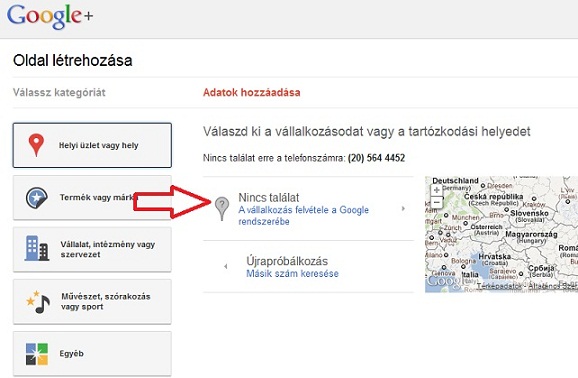The height and width of the screenshot is (378, 578).
Task: Click the Térképadatok link on the map
Action: click(499, 286)
